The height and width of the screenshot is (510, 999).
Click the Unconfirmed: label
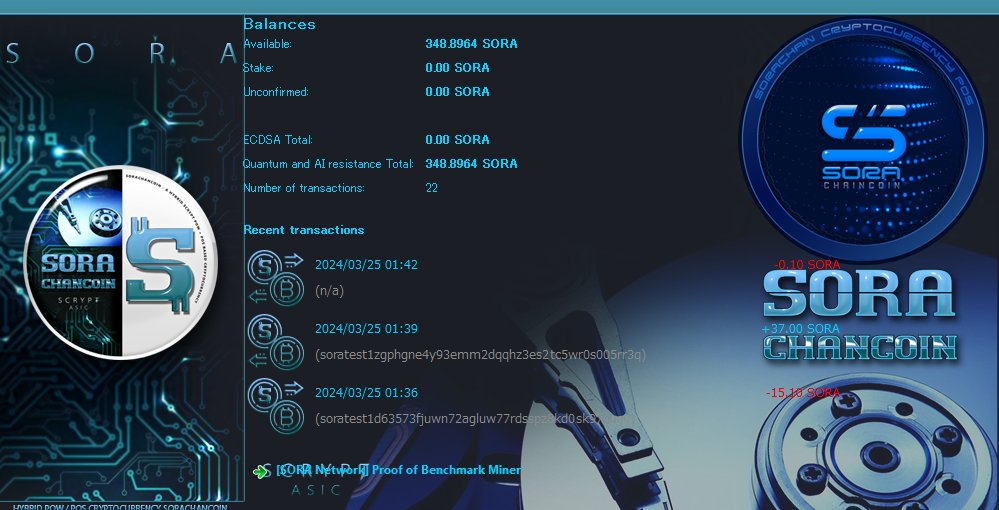click(276, 92)
